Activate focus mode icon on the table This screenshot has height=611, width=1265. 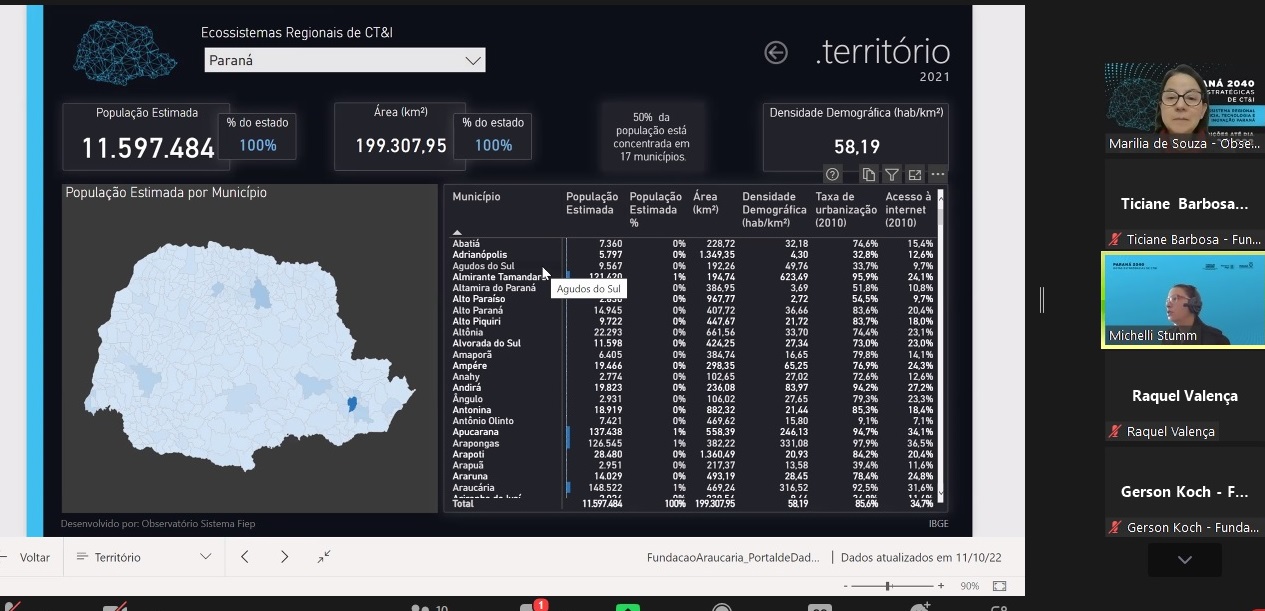pyautogui.click(x=914, y=174)
